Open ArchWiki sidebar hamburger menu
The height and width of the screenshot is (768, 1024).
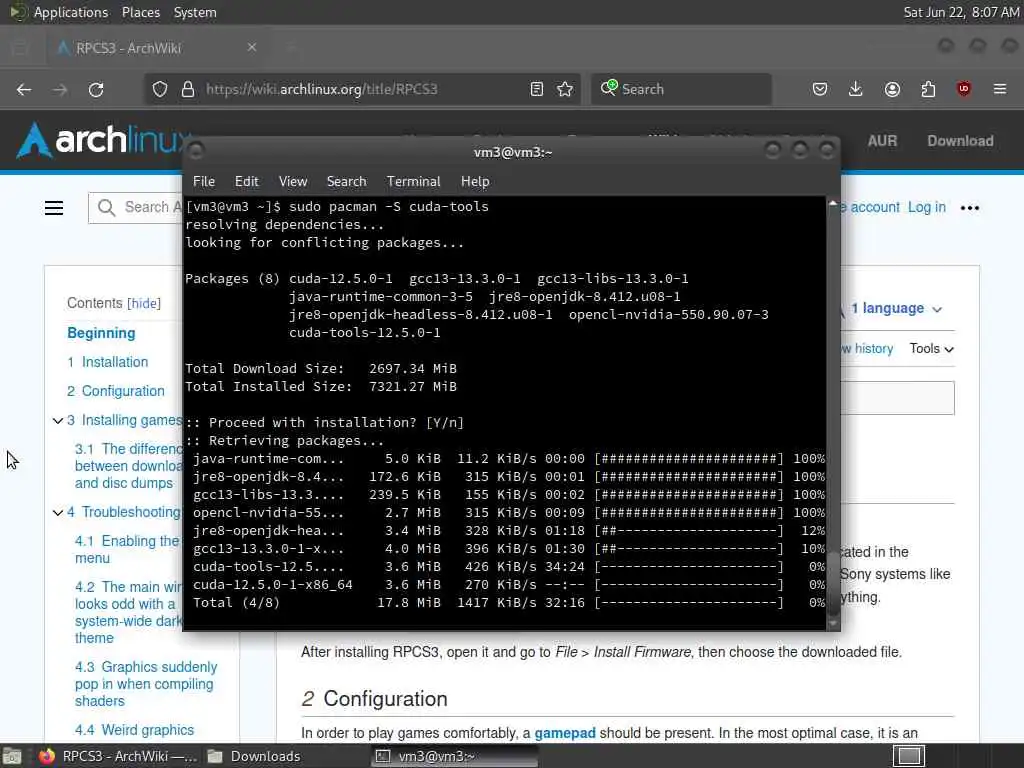point(54,208)
